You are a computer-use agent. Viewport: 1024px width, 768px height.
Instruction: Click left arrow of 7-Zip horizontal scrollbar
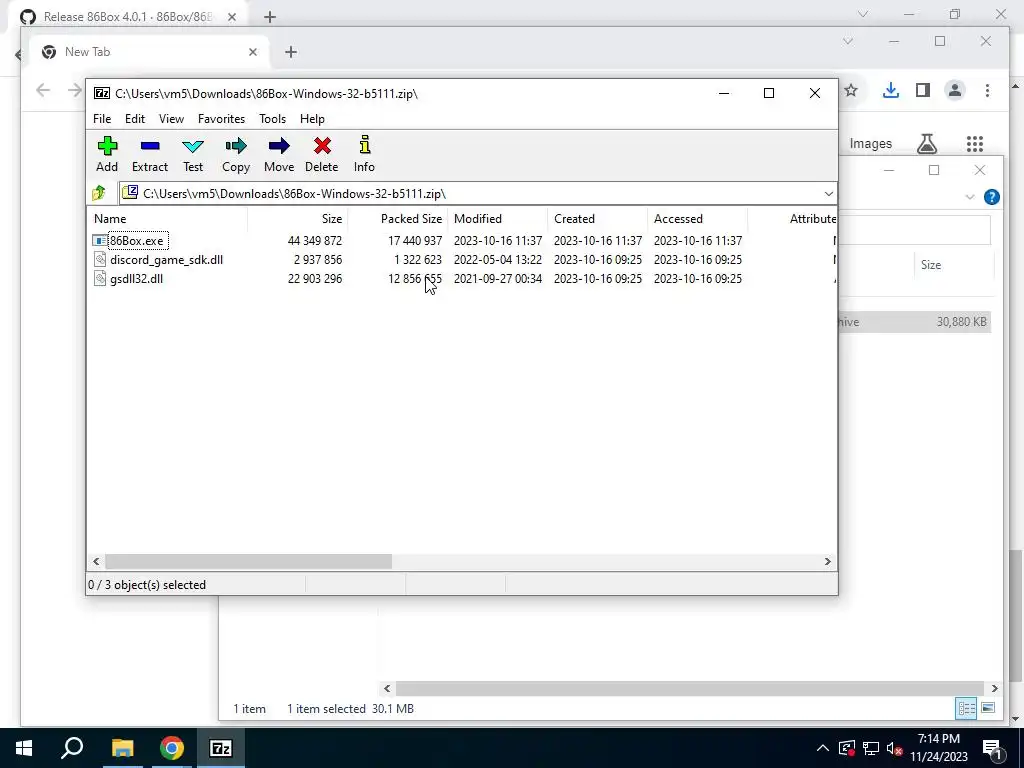point(96,561)
